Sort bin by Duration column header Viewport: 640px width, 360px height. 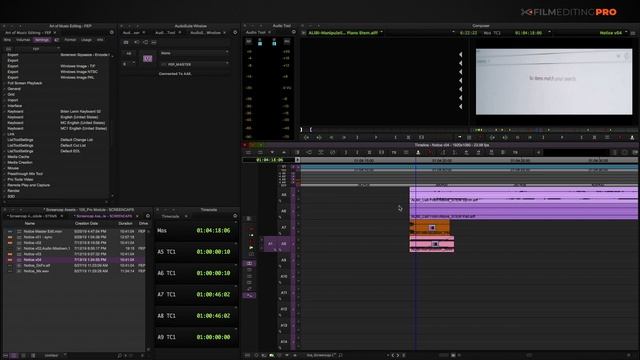coord(125,224)
